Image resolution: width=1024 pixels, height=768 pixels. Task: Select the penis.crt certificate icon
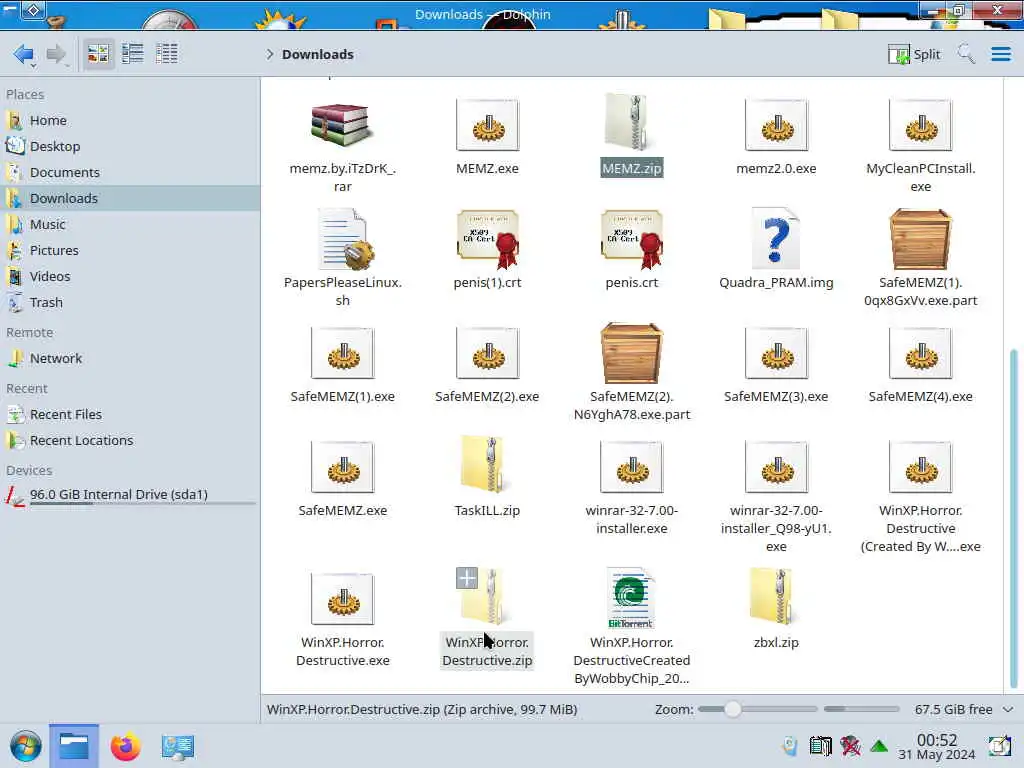[x=632, y=239]
